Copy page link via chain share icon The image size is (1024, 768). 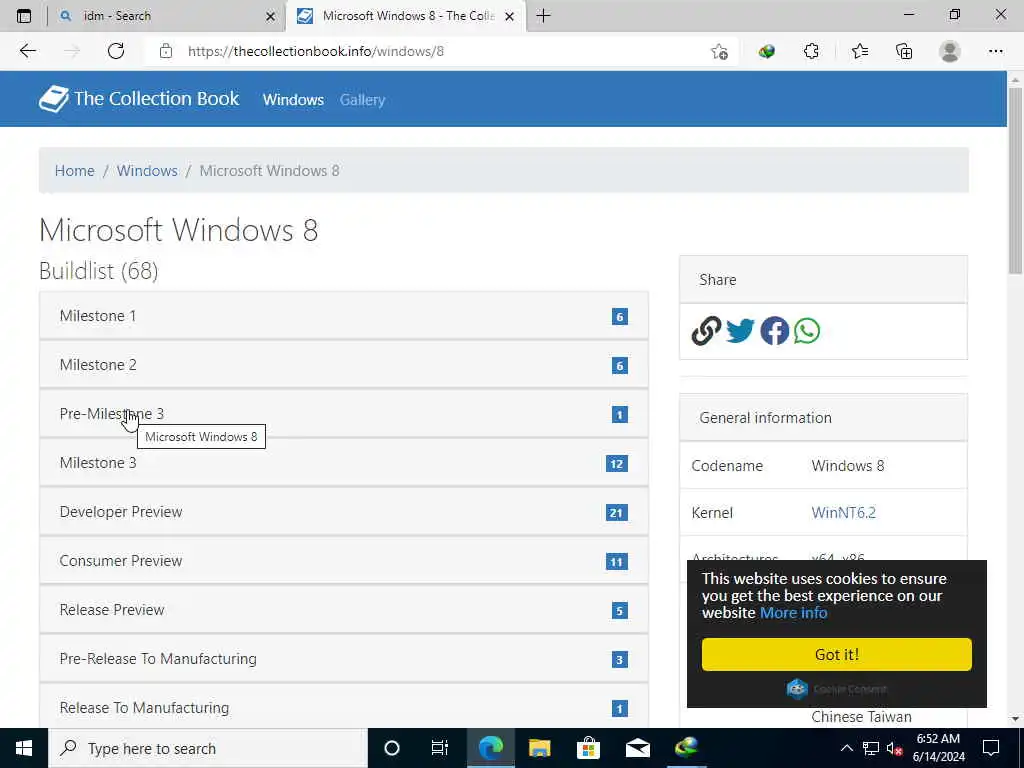(707, 331)
